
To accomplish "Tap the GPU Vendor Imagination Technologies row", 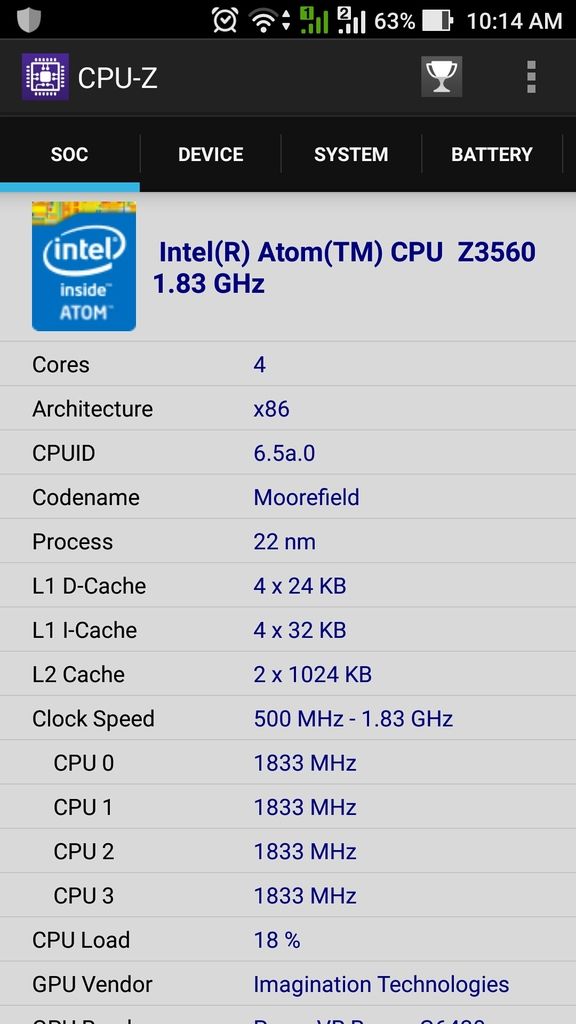I will point(288,984).
